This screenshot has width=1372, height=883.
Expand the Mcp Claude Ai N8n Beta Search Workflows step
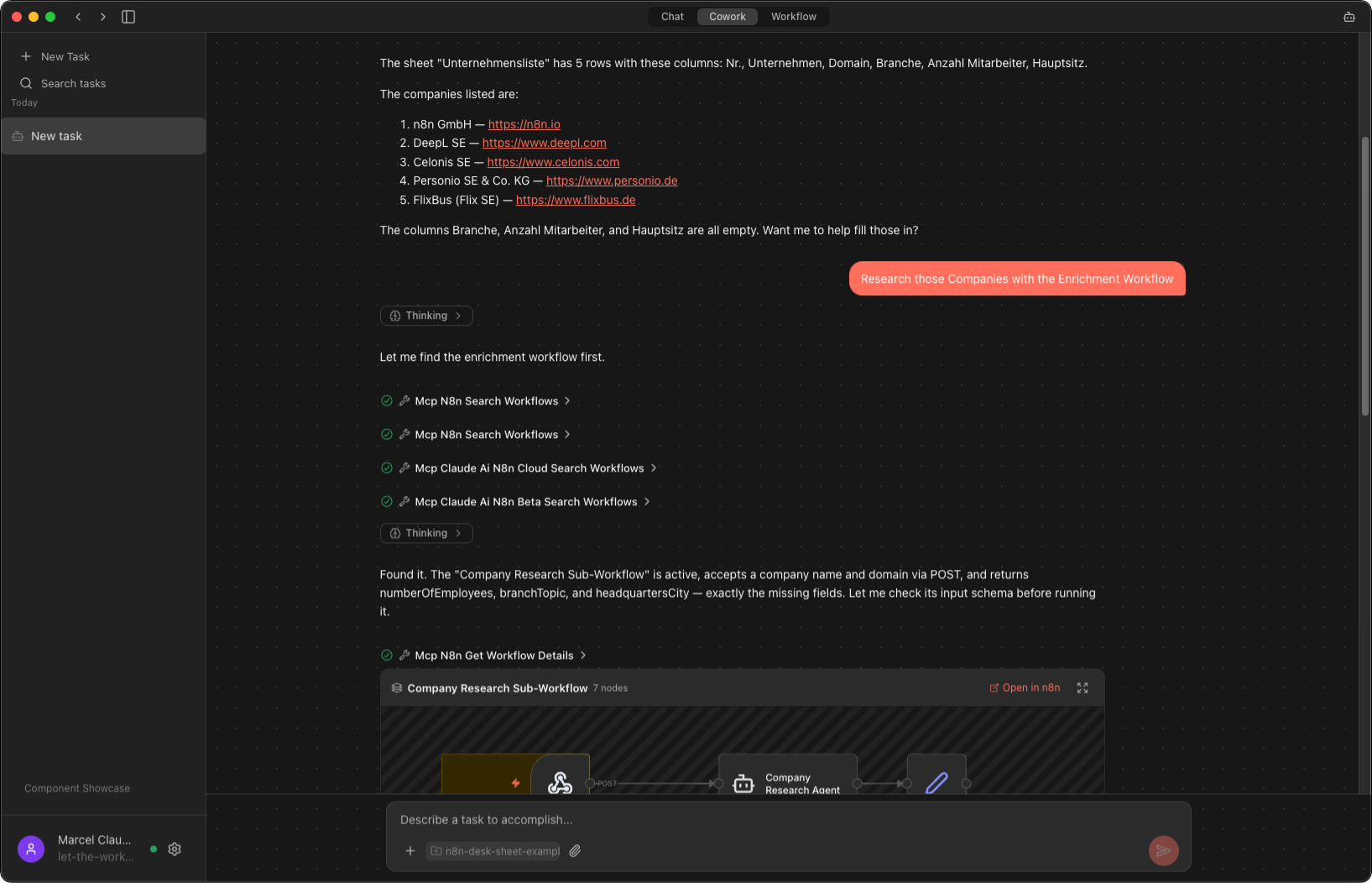[516, 502]
